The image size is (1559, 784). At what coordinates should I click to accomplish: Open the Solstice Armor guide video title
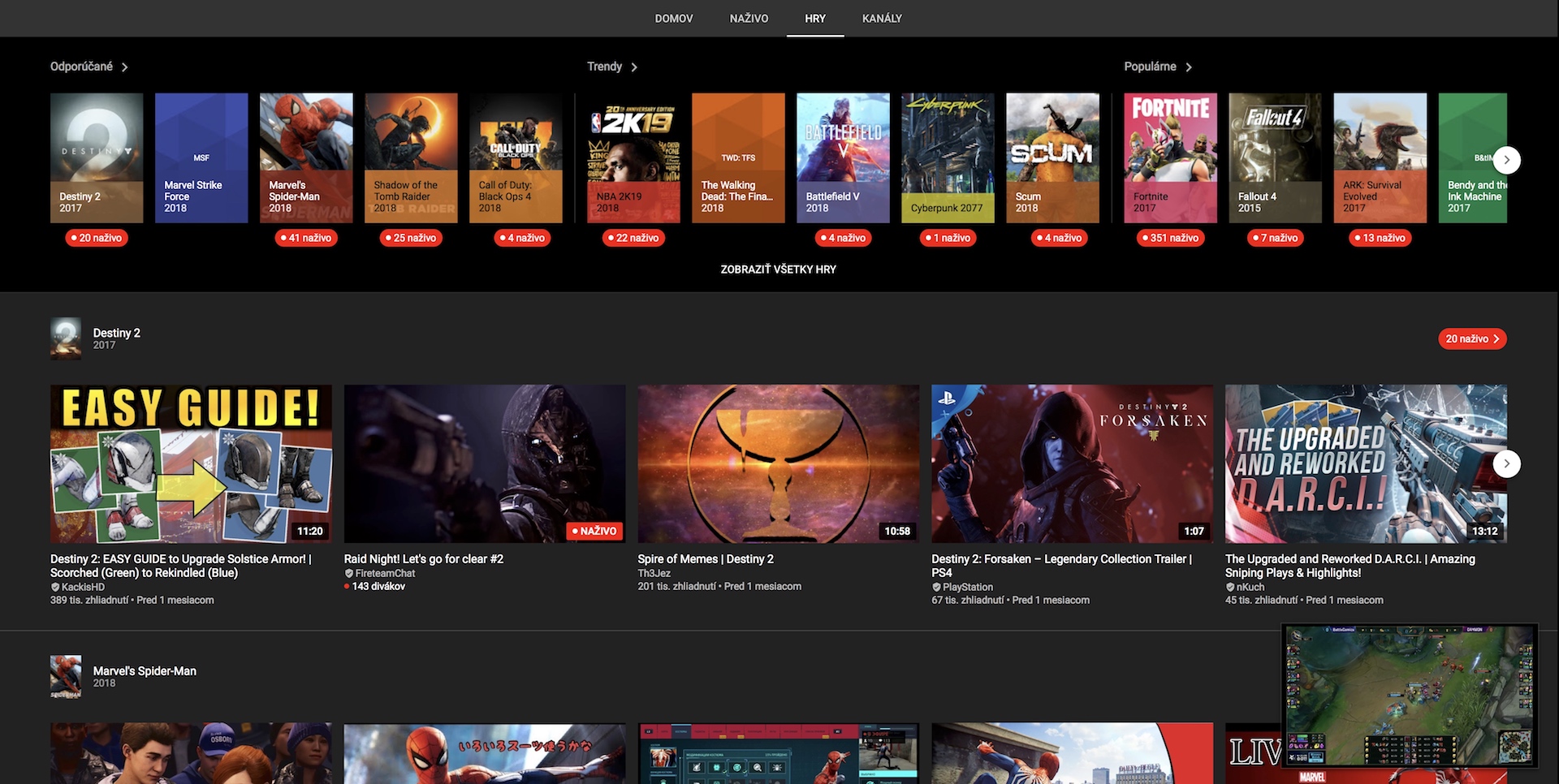181,566
